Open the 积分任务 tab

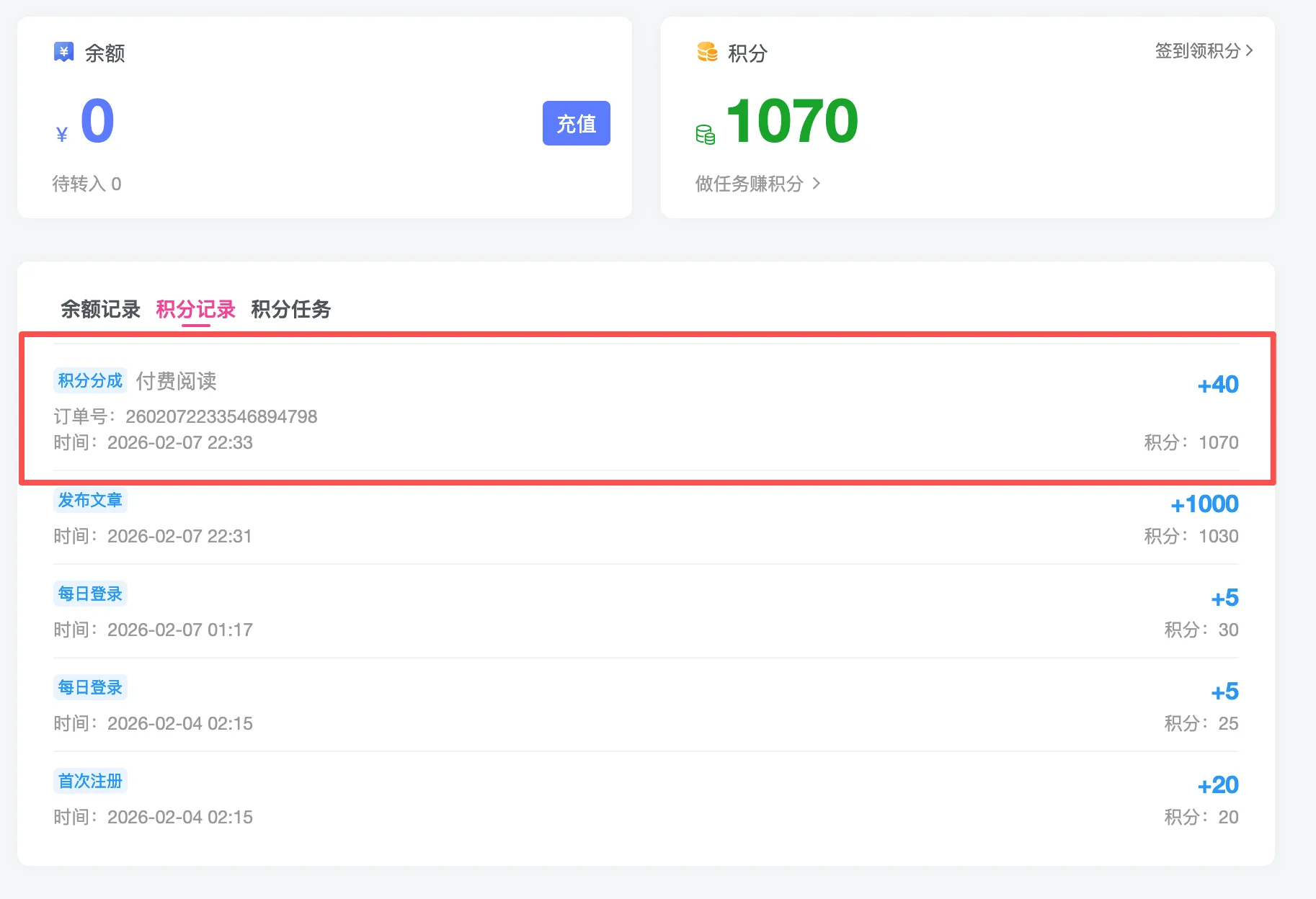290,310
